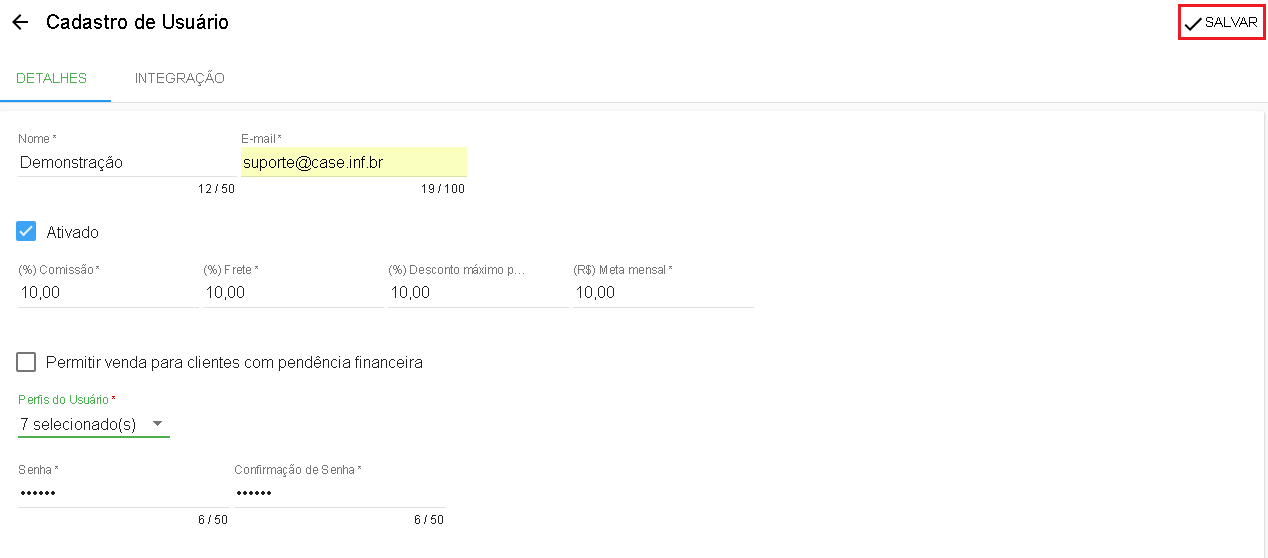Click the Confirmação de Senha field
The image size is (1268, 558).
tap(338, 493)
